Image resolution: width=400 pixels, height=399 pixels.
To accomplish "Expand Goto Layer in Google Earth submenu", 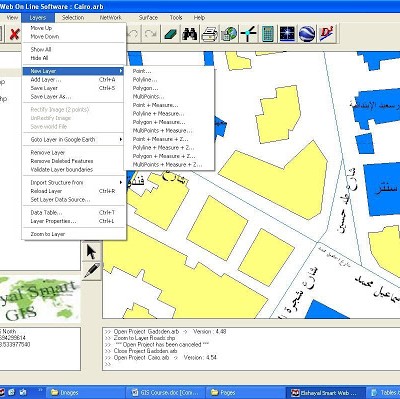I will click(x=74, y=140).
